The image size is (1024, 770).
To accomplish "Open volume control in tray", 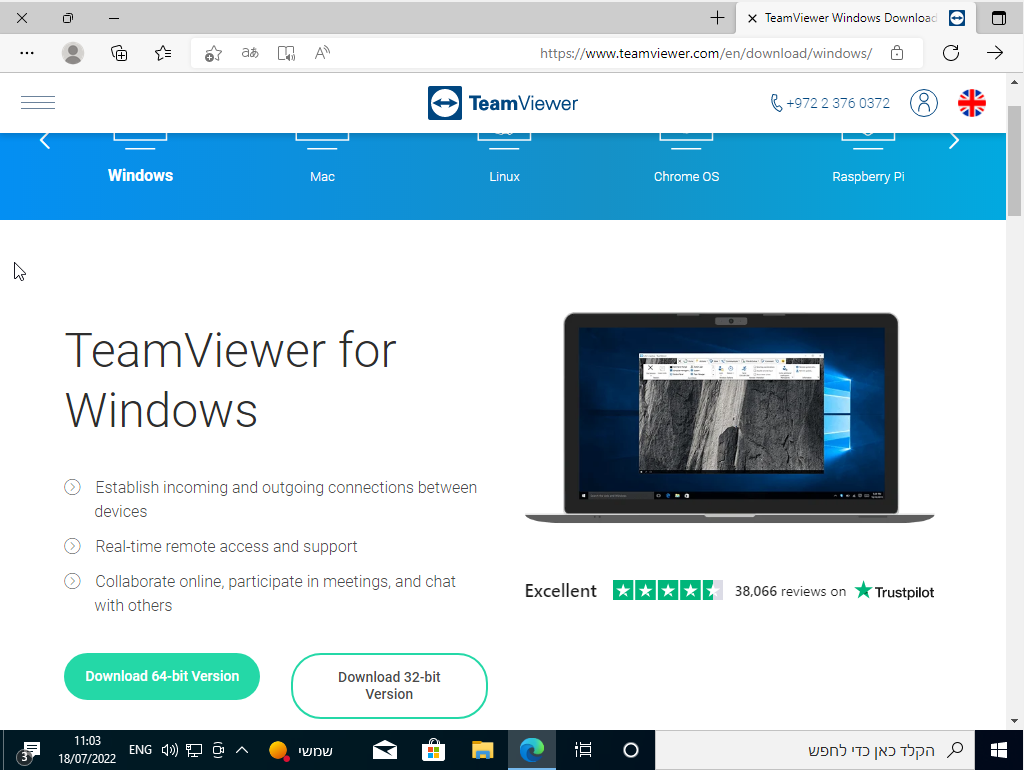I will click(170, 750).
